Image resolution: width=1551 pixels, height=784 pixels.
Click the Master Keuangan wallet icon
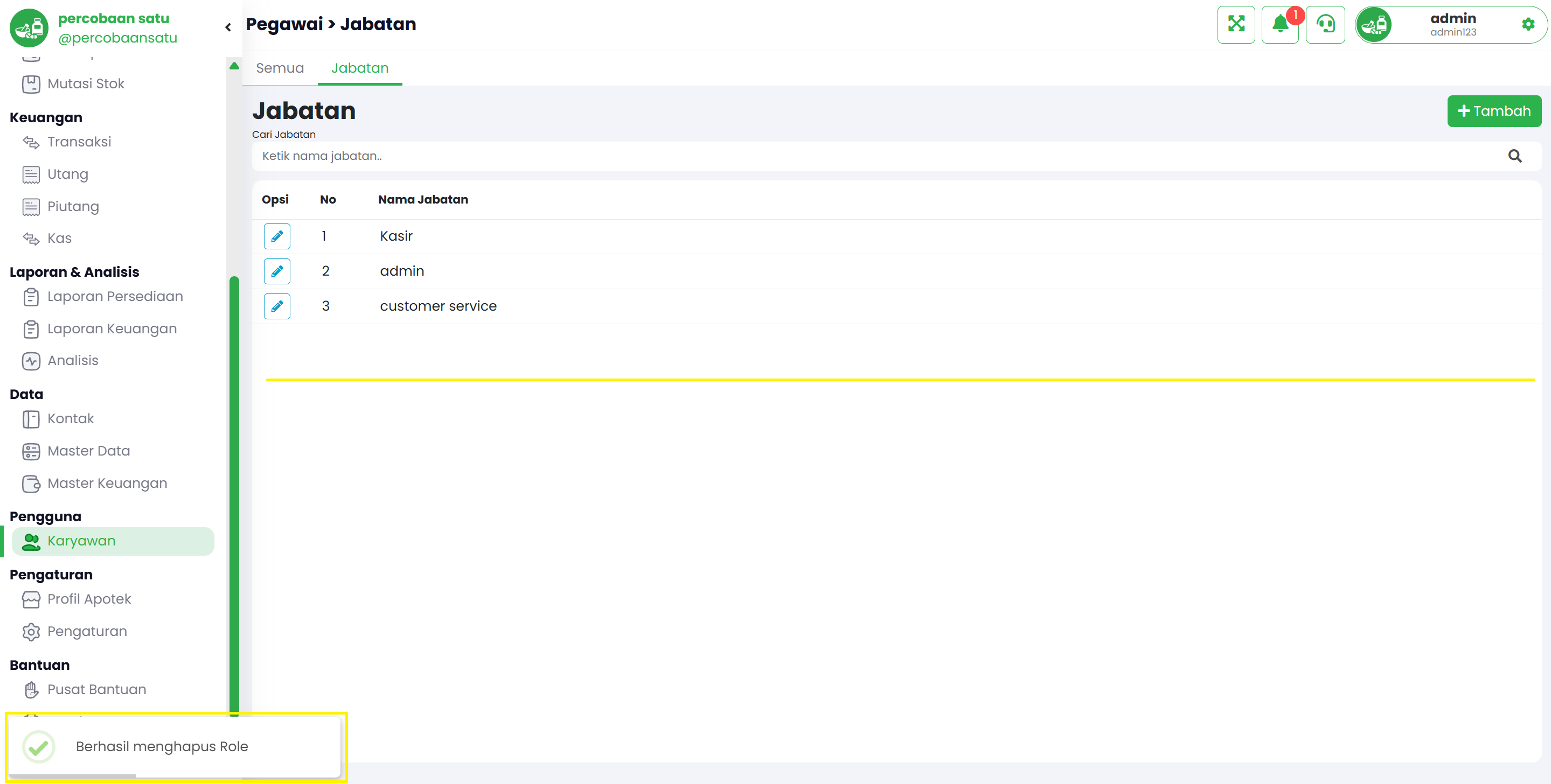pos(31,484)
